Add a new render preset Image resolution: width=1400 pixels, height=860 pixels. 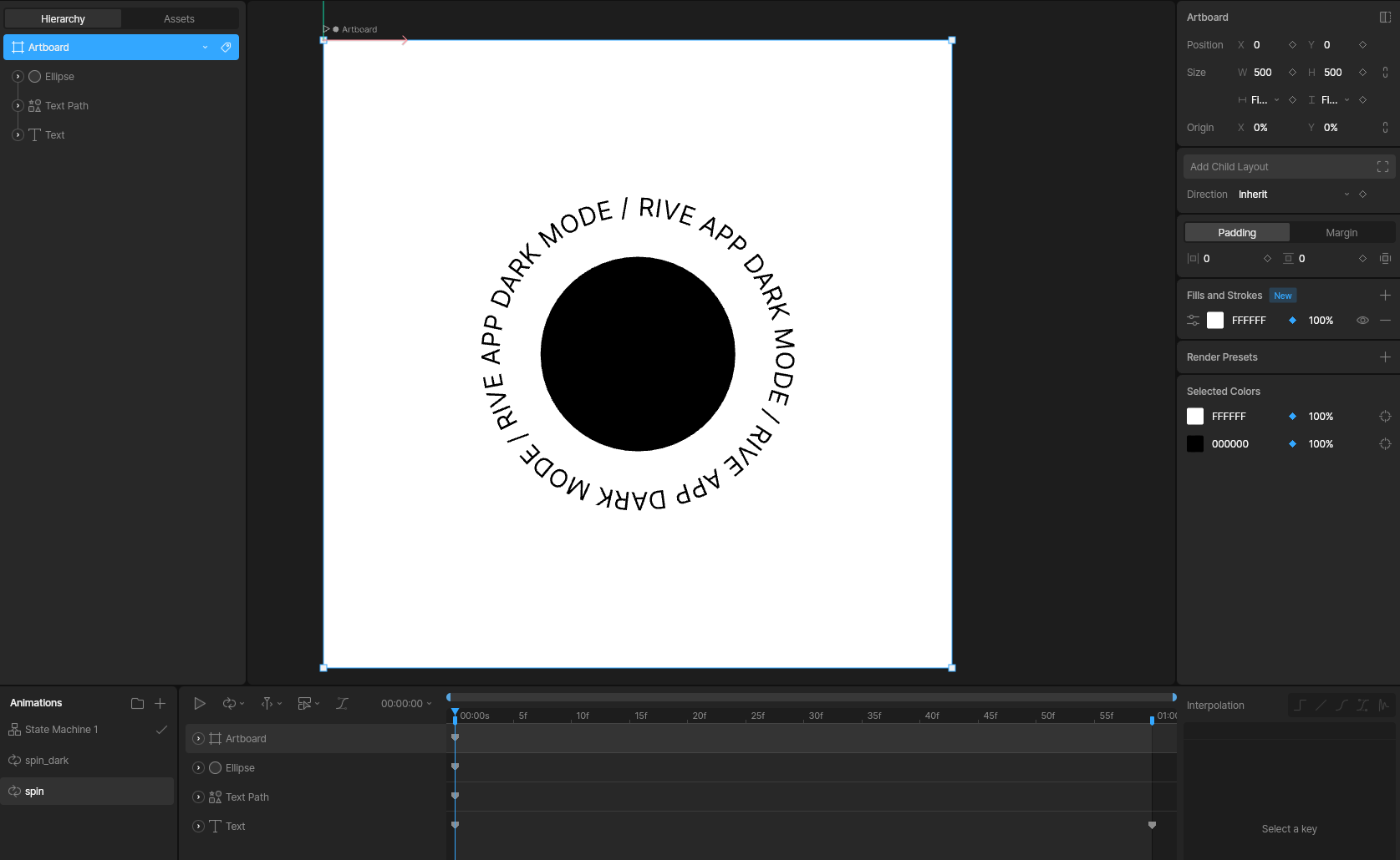coord(1385,357)
